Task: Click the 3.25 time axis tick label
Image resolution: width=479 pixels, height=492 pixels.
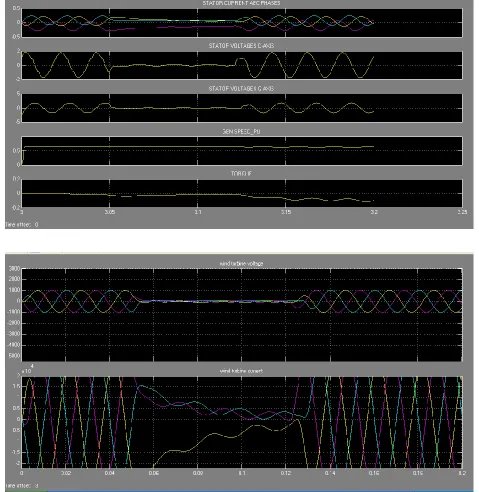Action: [x=462, y=212]
